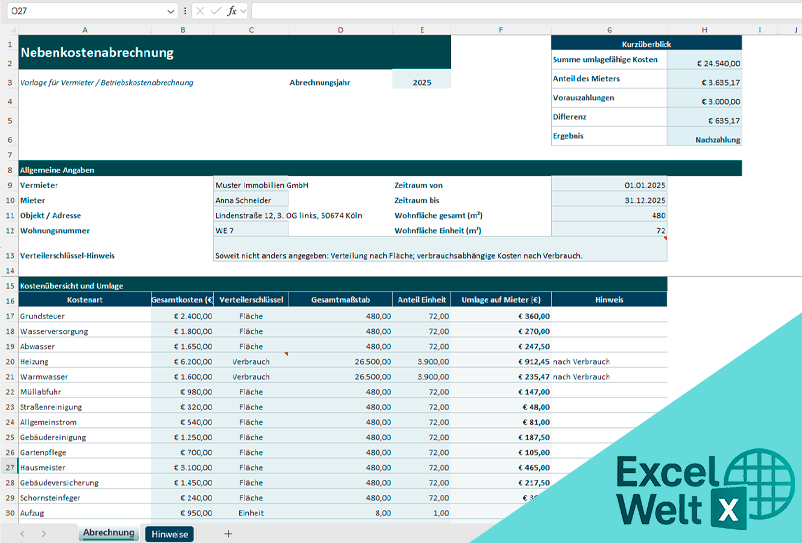Select row 27 header

10,467
